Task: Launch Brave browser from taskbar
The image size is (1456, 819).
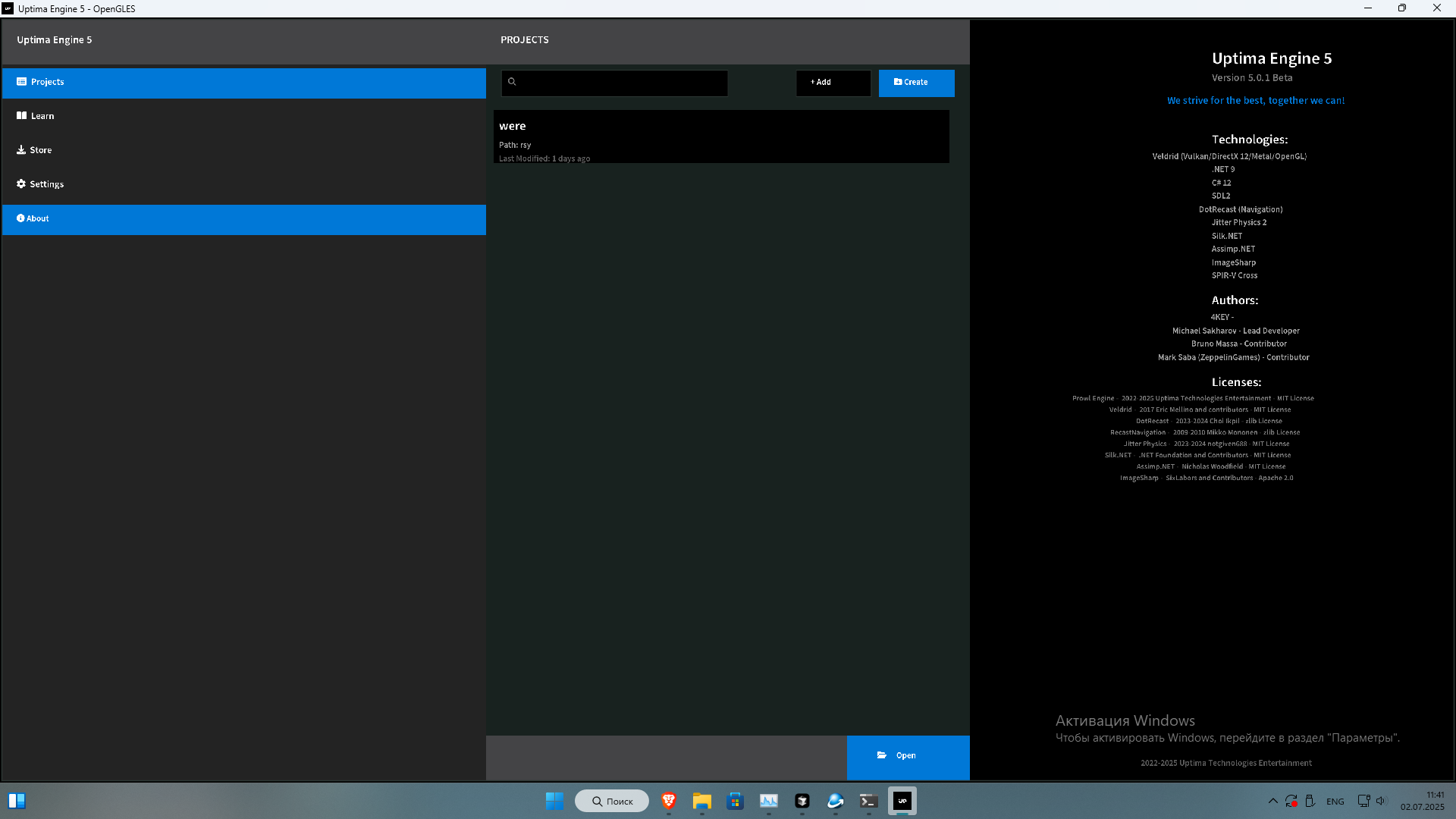Action: pos(669,802)
